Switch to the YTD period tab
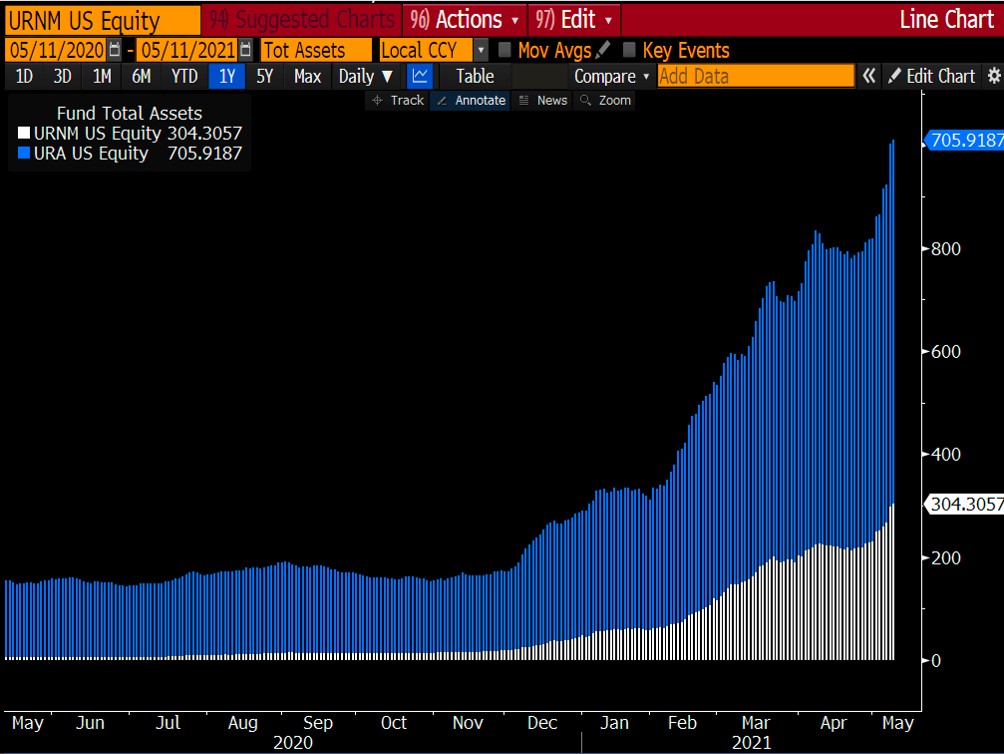The width and height of the screenshot is (1004, 754). [185, 76]
